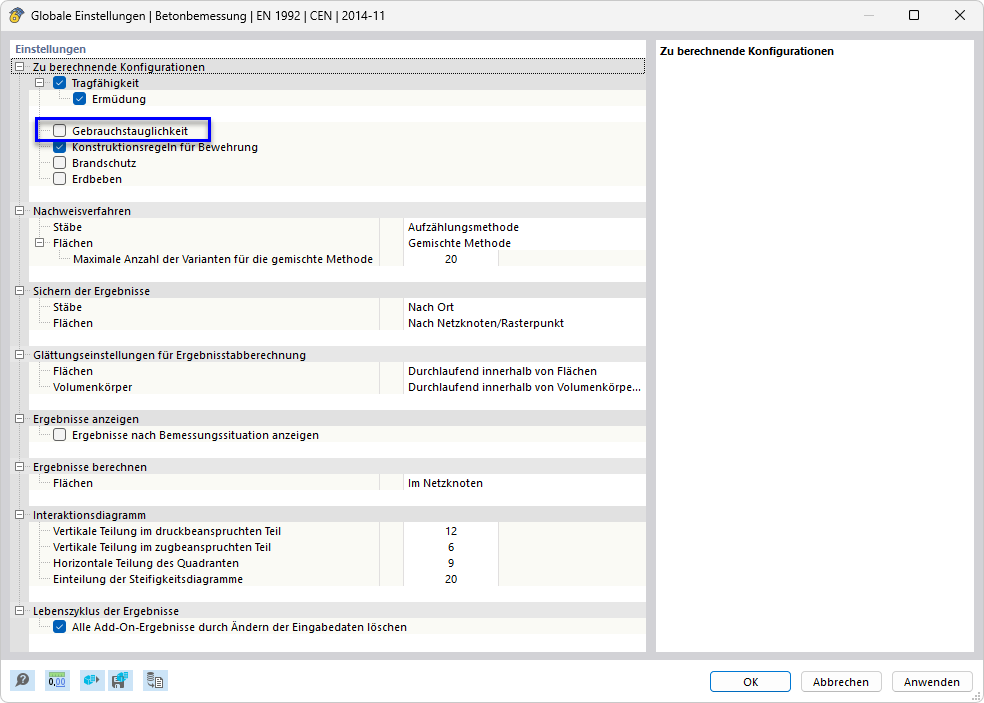Select row Maximale Anzahl der Varianten label

coord(222,259)
